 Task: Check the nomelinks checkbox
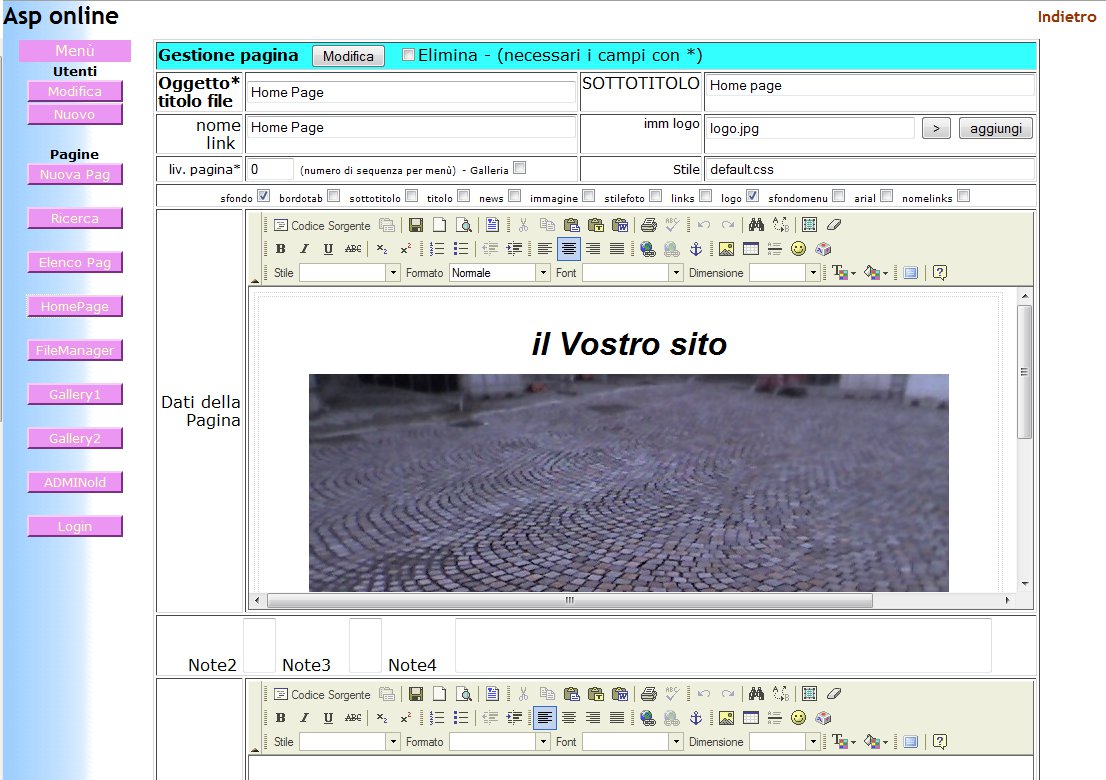pos(964,196)
